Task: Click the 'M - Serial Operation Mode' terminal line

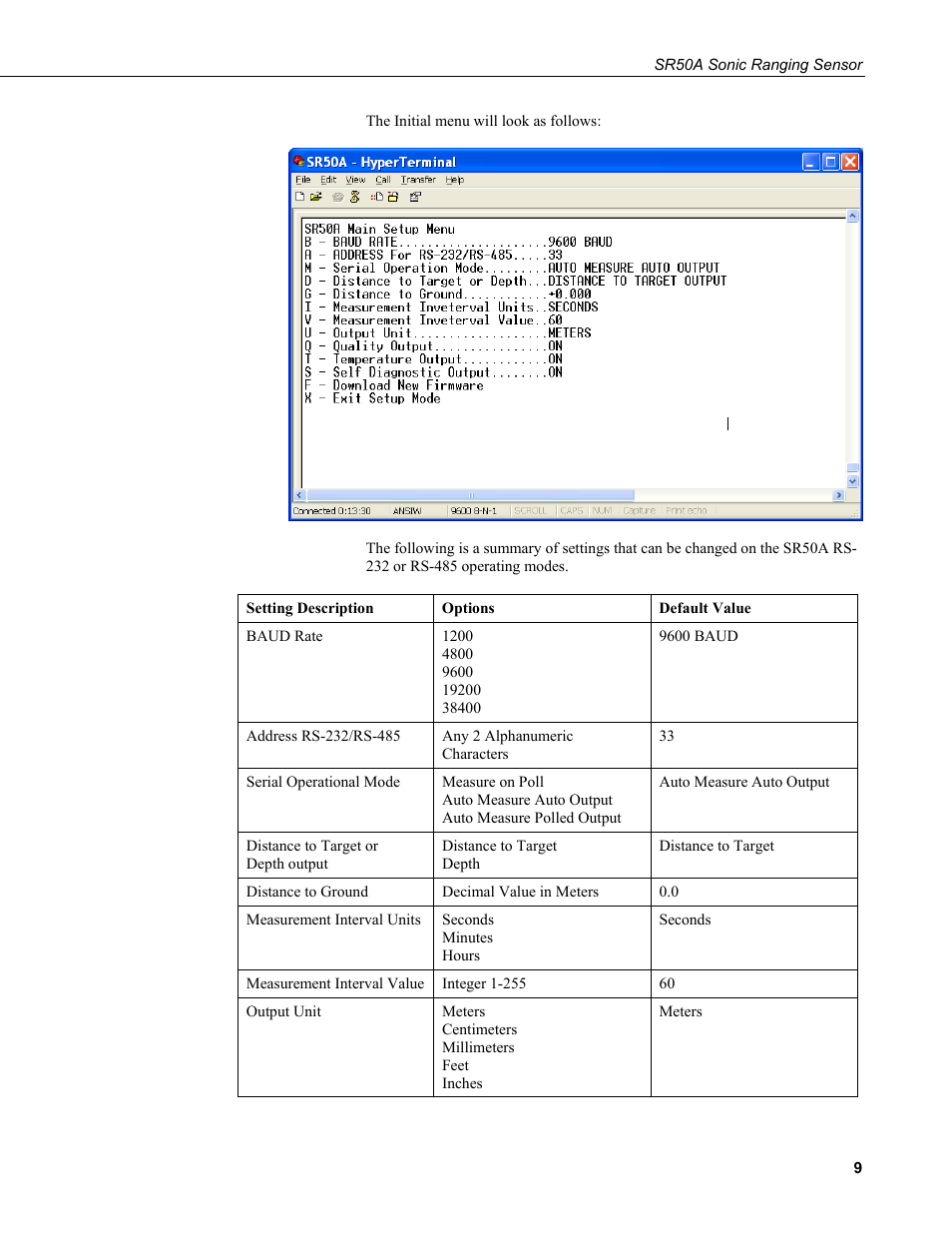Action: 512,269
